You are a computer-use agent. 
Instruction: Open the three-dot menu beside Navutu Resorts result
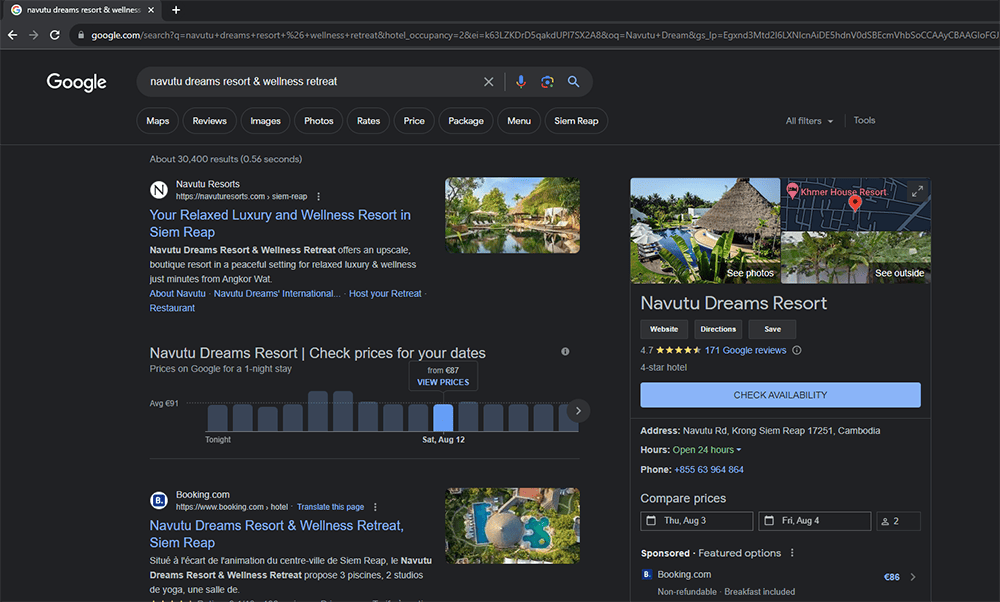pyautogui.click(x=317, y=196)
